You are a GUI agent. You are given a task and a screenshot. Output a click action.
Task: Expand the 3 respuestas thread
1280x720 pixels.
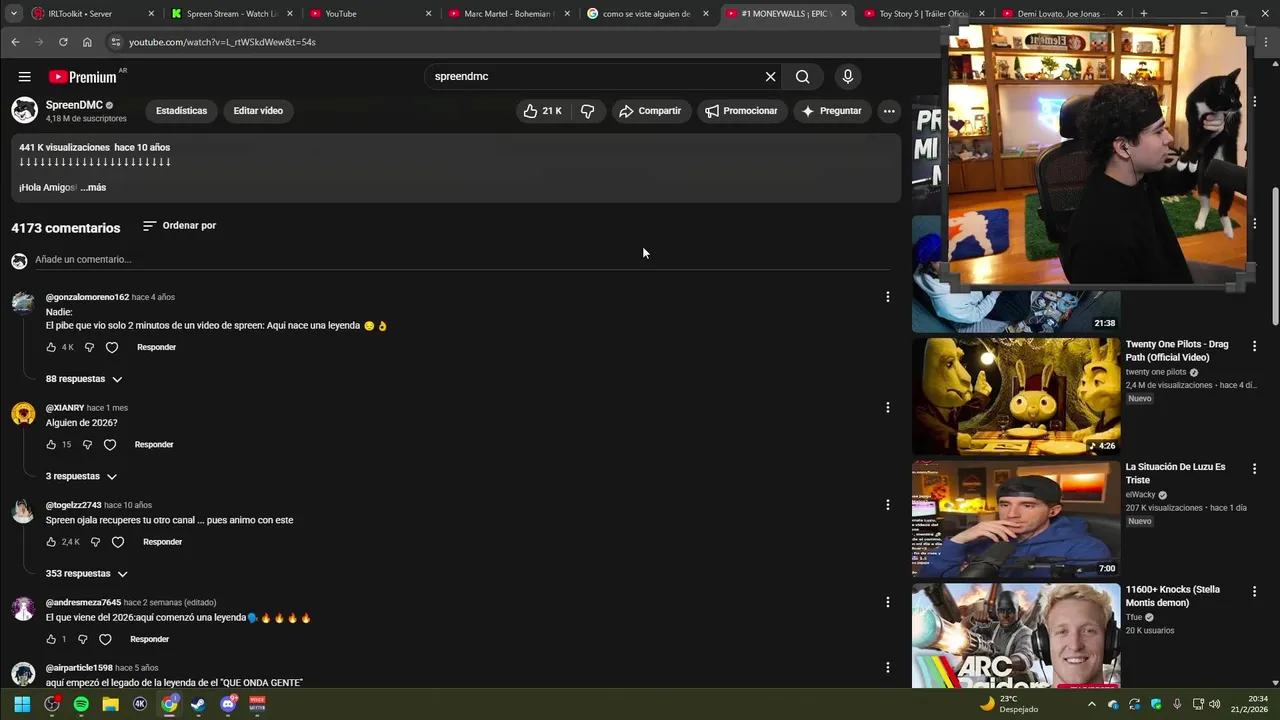coord(81,477)
